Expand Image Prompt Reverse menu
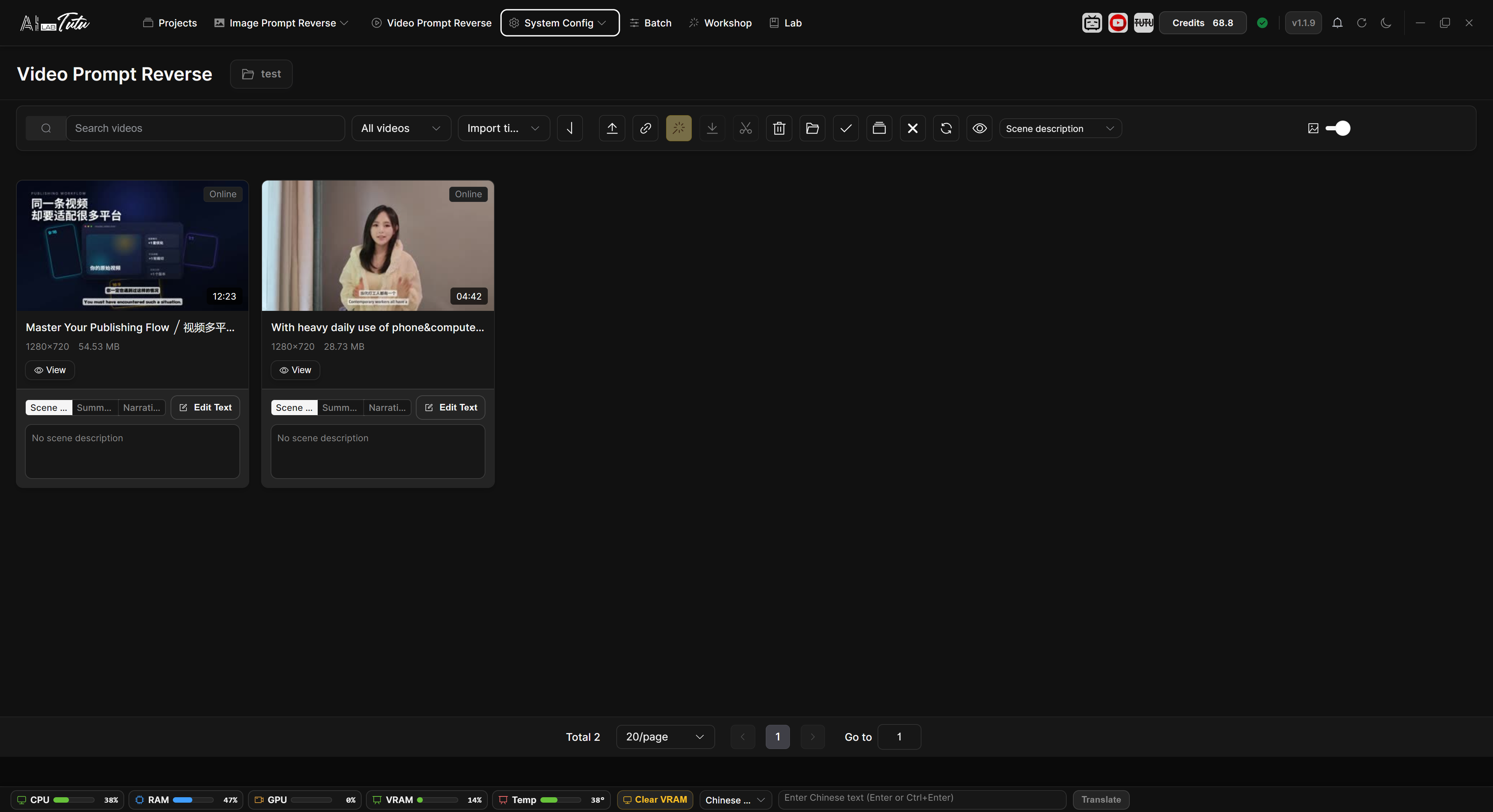Image resolution: width=1493 pixels, height=812 pixels. (x=281, y=23)
